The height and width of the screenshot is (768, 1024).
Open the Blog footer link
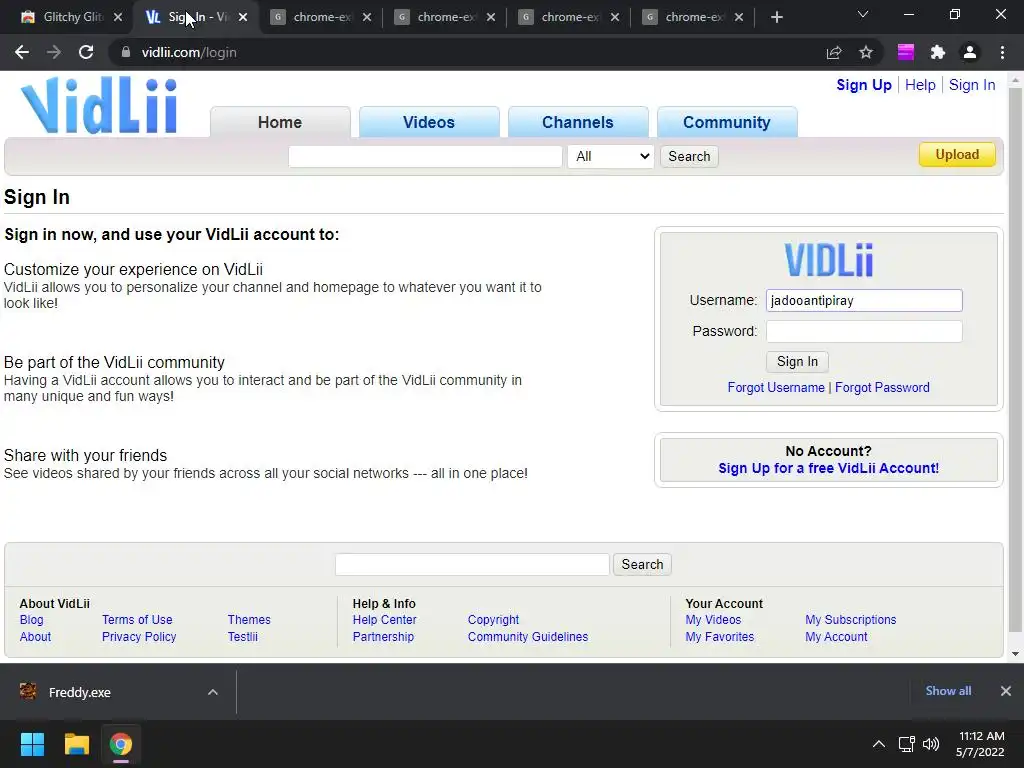[x=31, y=620]
